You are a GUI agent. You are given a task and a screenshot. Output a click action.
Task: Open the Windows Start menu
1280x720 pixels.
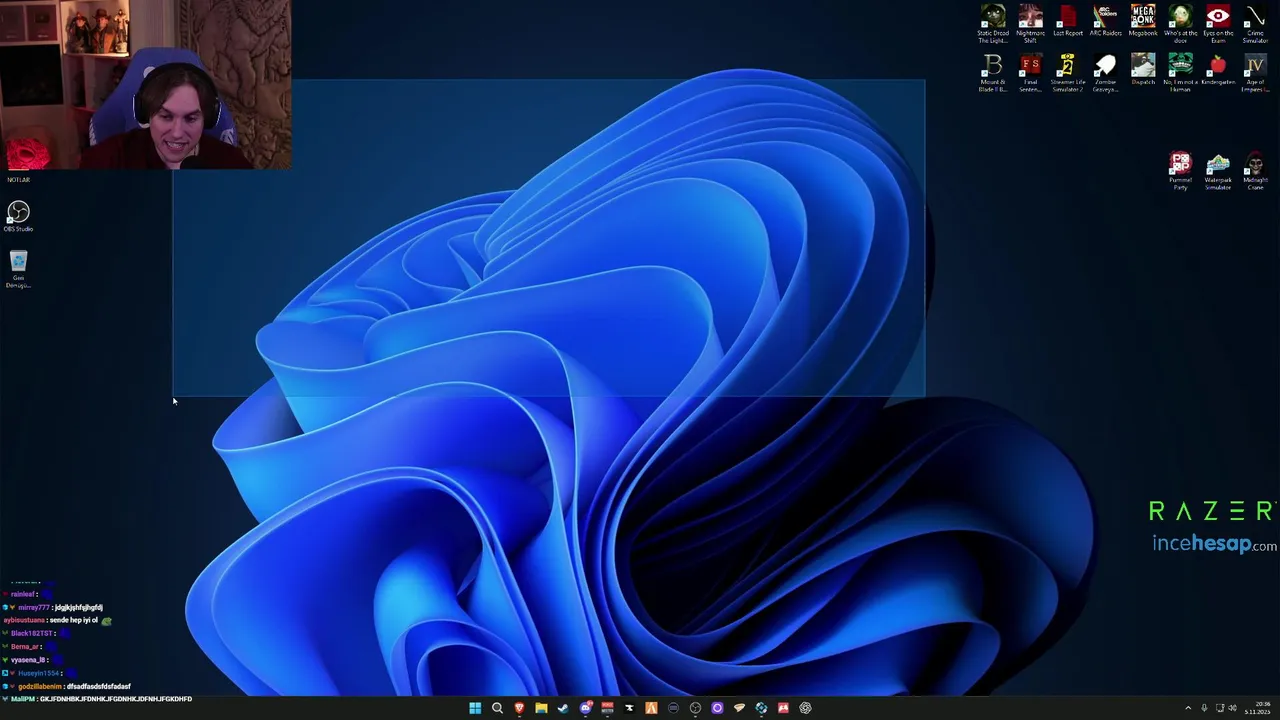pyautogui.click(x=475, y=708)
